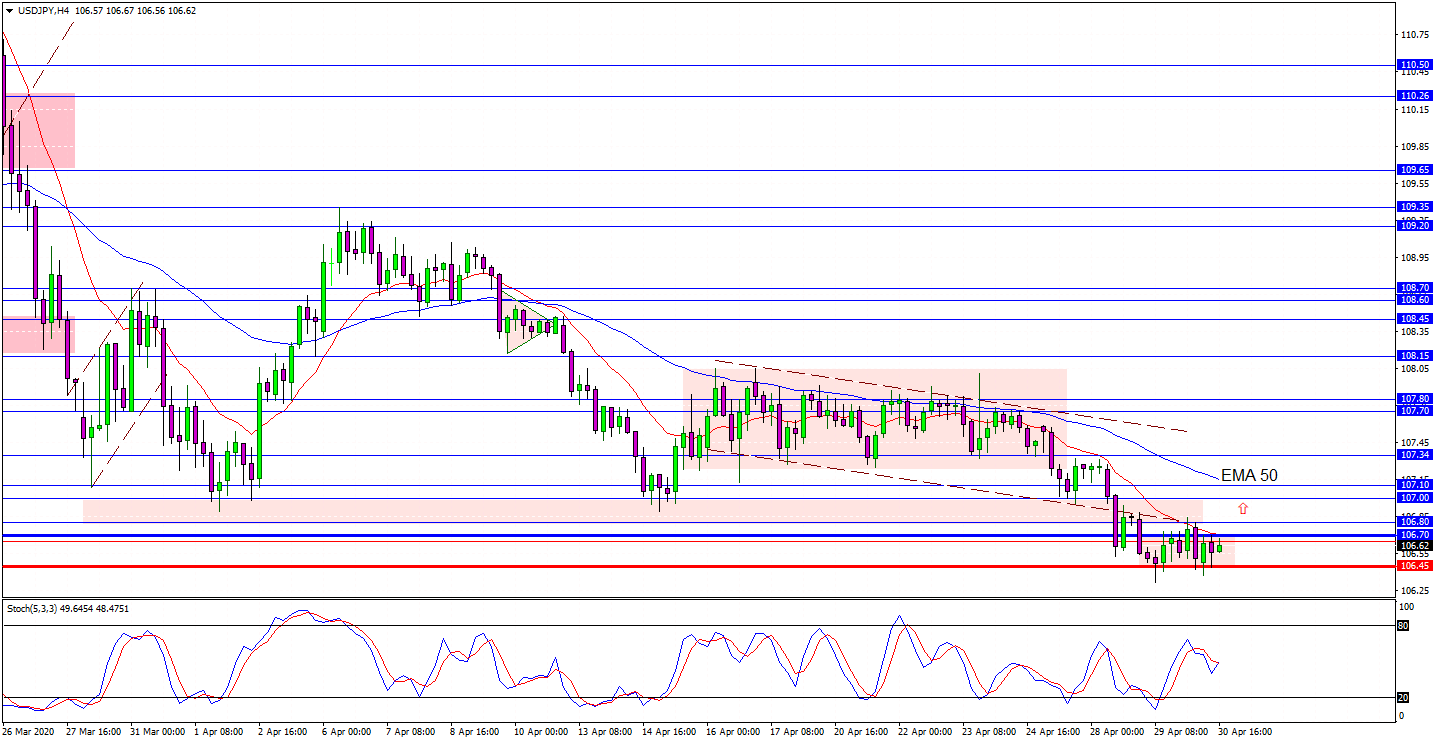Select the 109.20 price level label
This screenshot has height=743, width=1436.
[x=1415, y=226]
